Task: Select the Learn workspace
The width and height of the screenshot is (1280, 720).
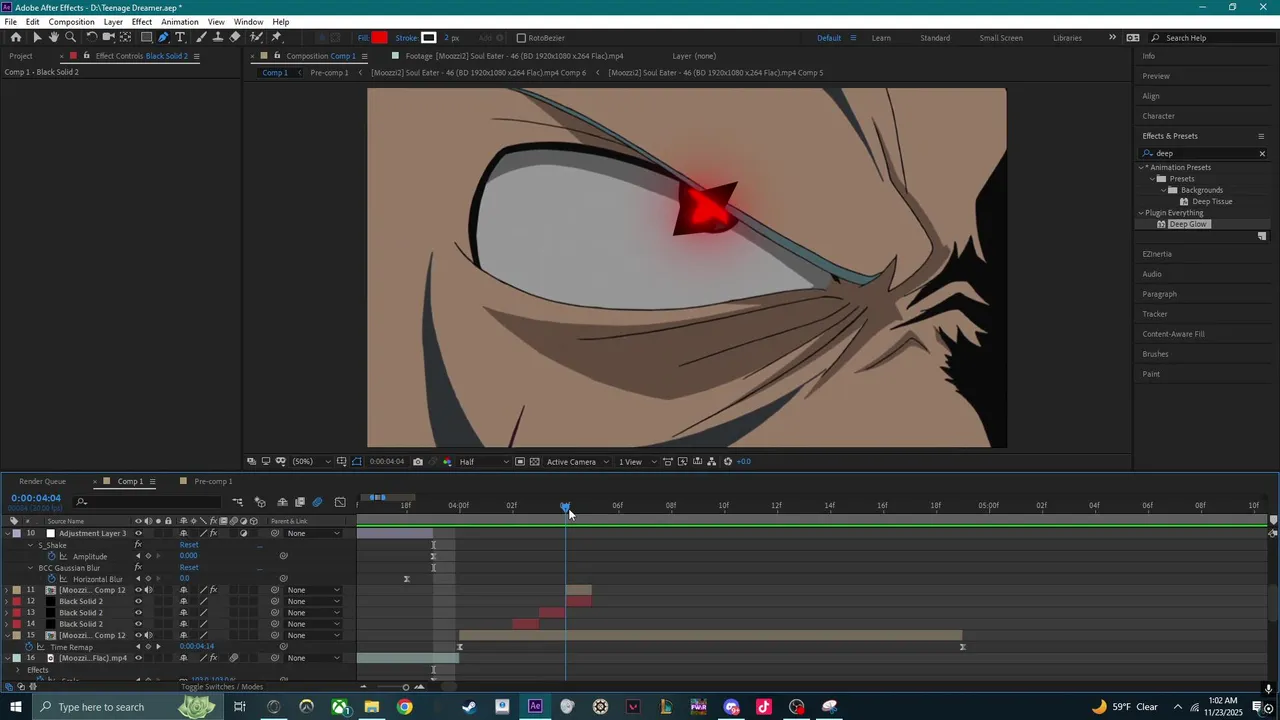Action: pyautogui.click(x=881, y=38)
